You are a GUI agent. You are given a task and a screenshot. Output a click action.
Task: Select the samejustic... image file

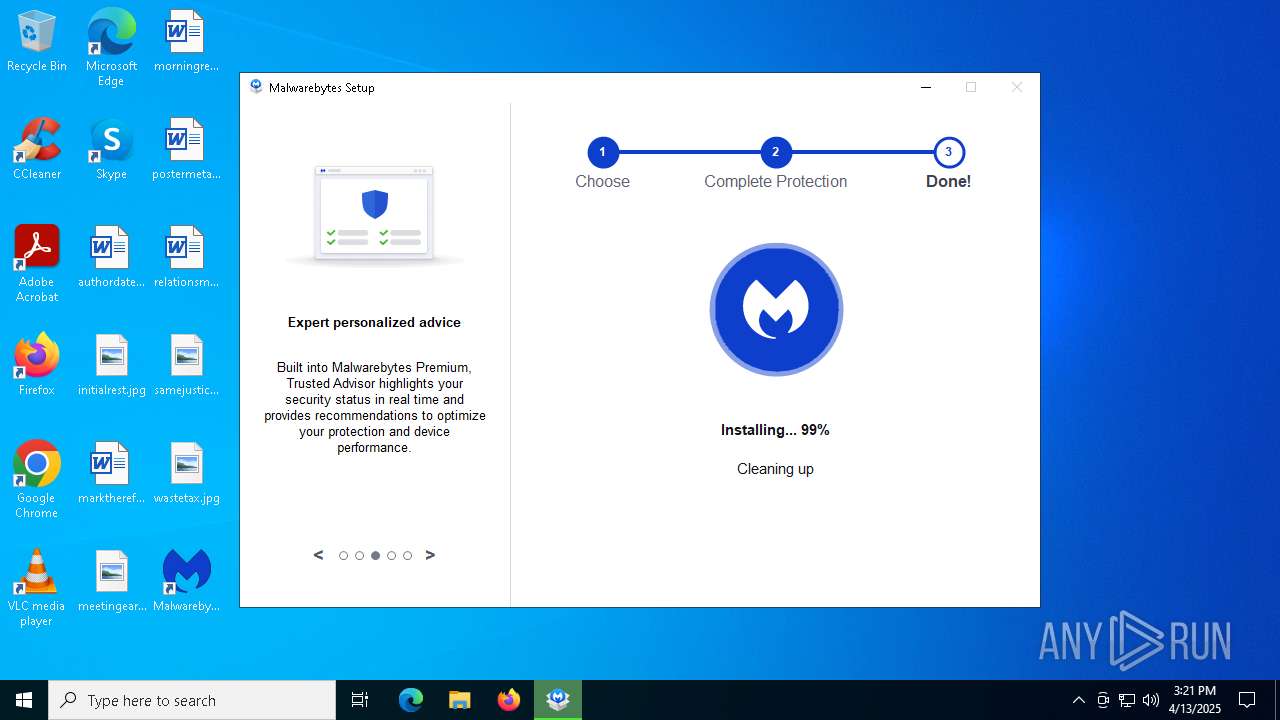[x=186, y=366]
